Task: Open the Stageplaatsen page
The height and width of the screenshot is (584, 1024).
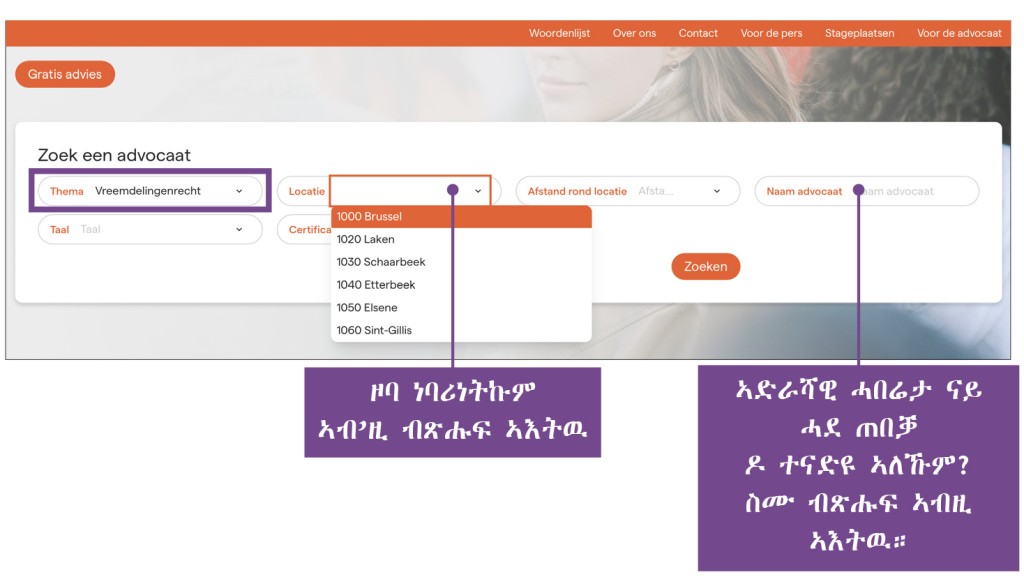Action: click(x=859, y=33)
